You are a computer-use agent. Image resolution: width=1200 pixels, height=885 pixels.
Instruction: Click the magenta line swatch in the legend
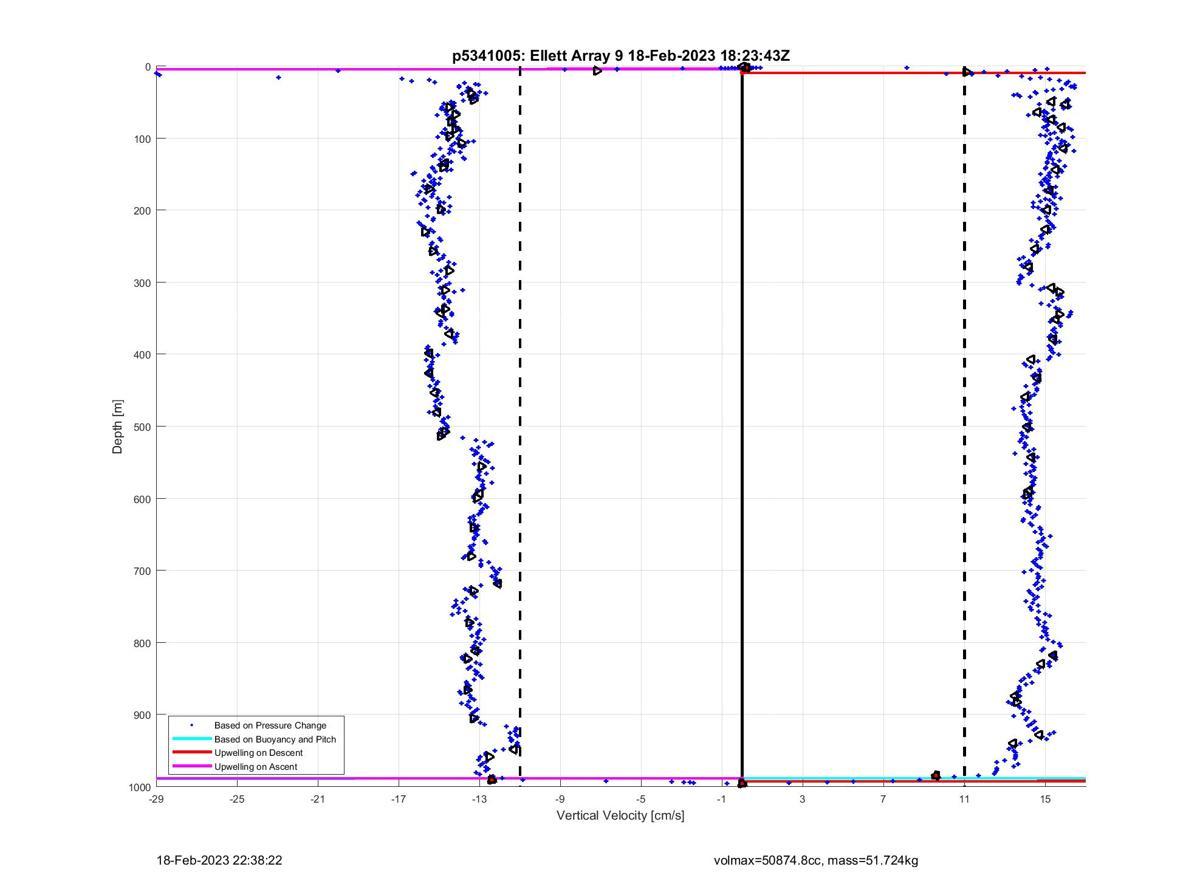coord(192,766)
